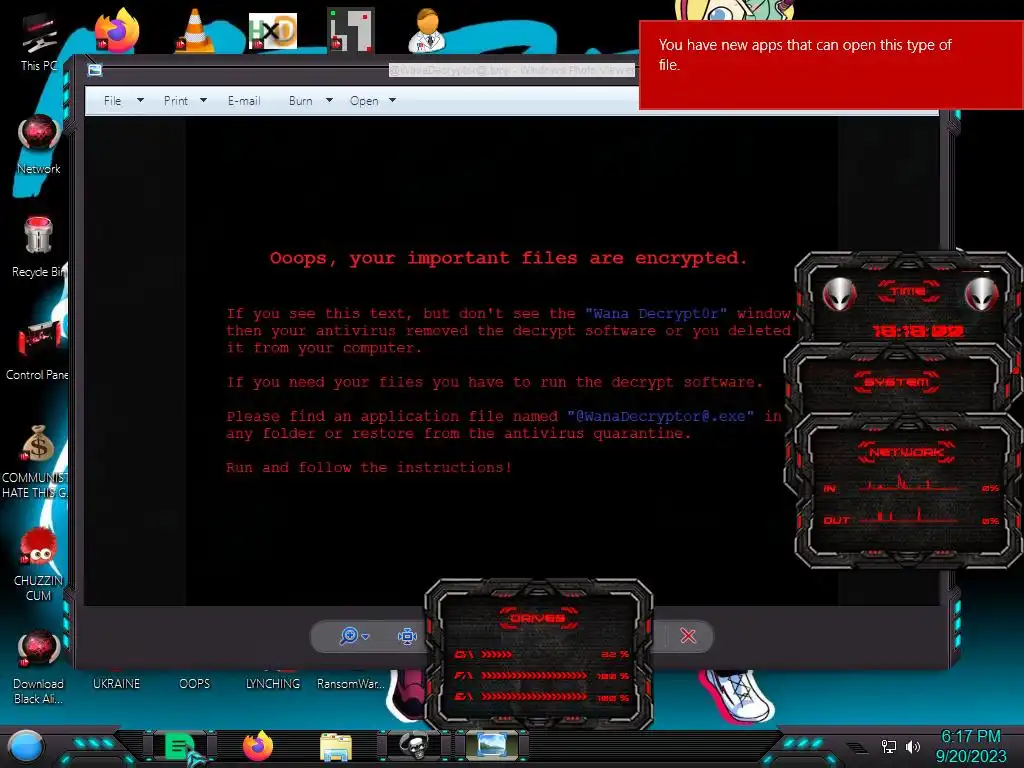The image size is (1024, 768).
Task: Open the Recycle Bin desktop icon
Action: (39, 248)
